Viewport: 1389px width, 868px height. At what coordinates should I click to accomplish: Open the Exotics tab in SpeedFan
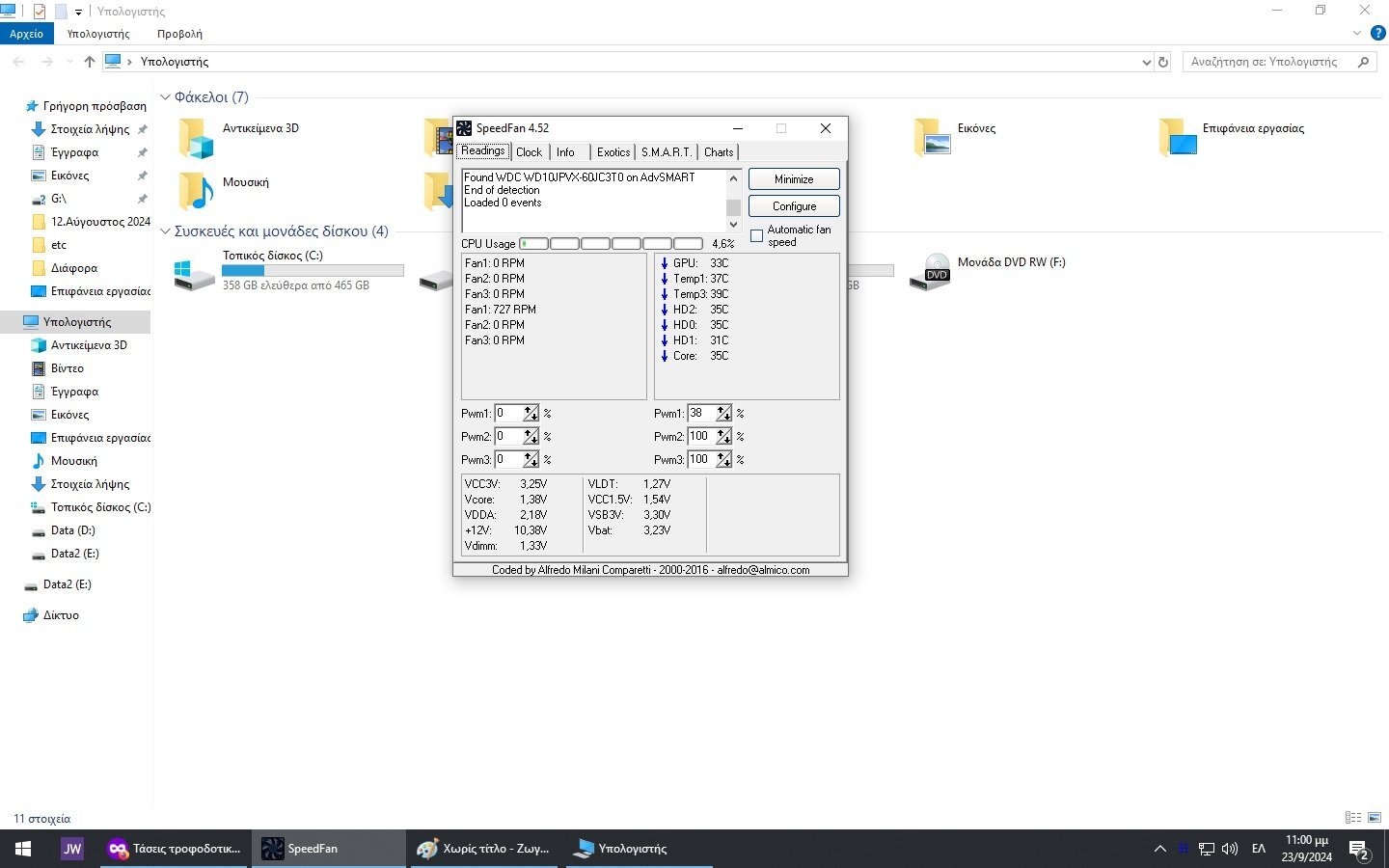point(613,152)
